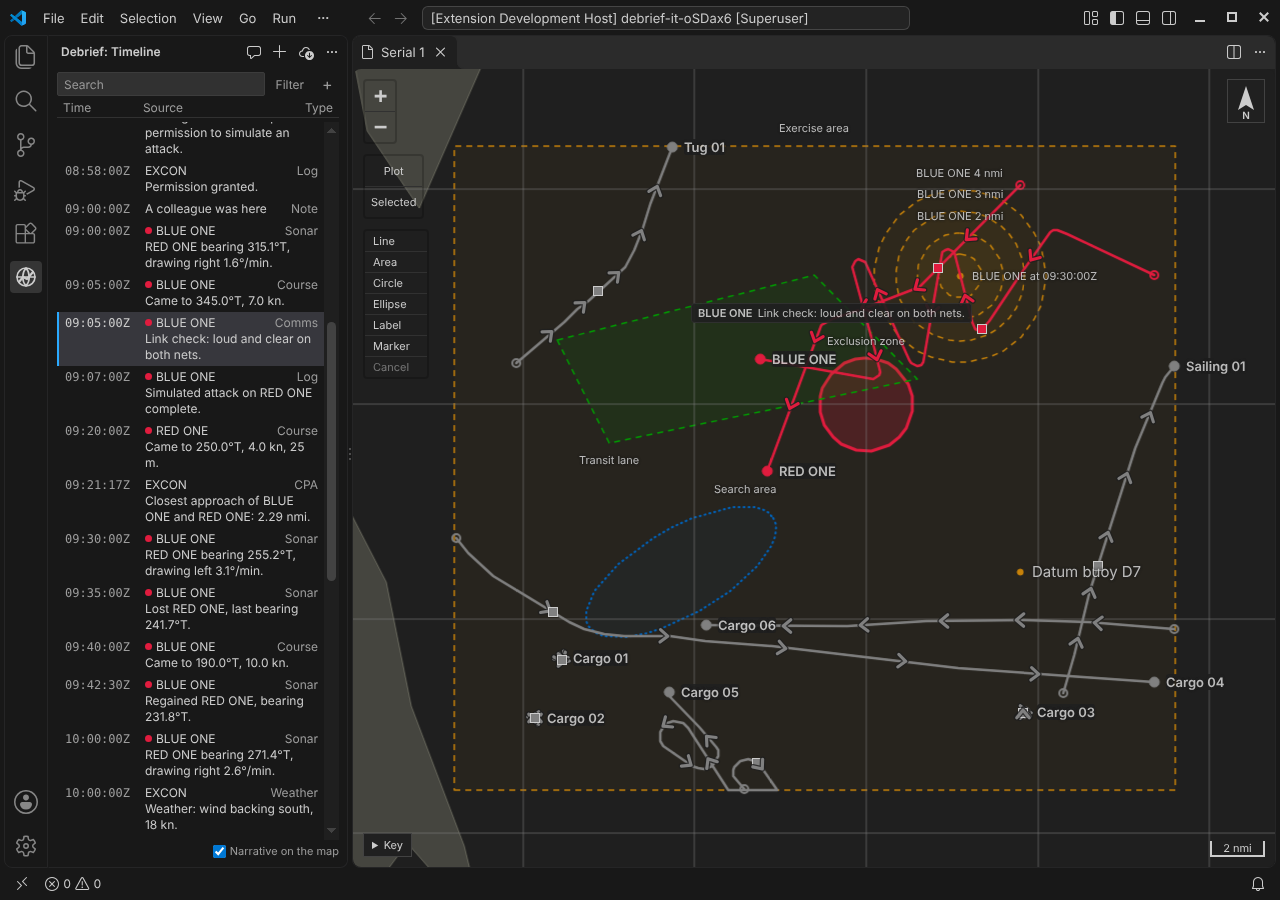Open the Manage gear icon
Viewport: 1280px width, 900px height.
[x=26, y=845]
